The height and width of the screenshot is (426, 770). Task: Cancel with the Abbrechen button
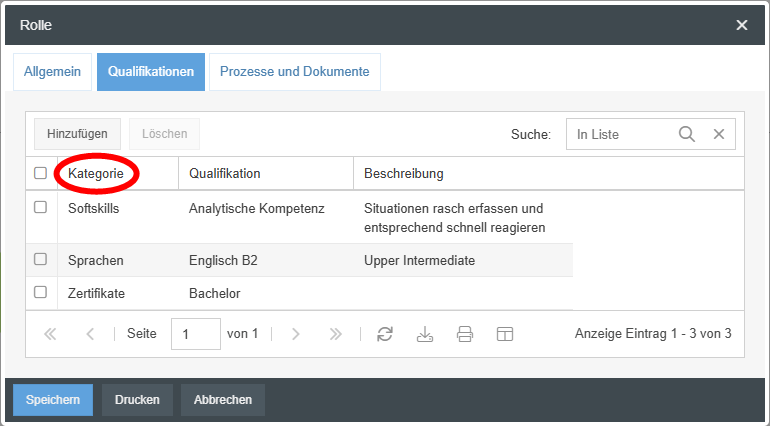tap(223, 400)
